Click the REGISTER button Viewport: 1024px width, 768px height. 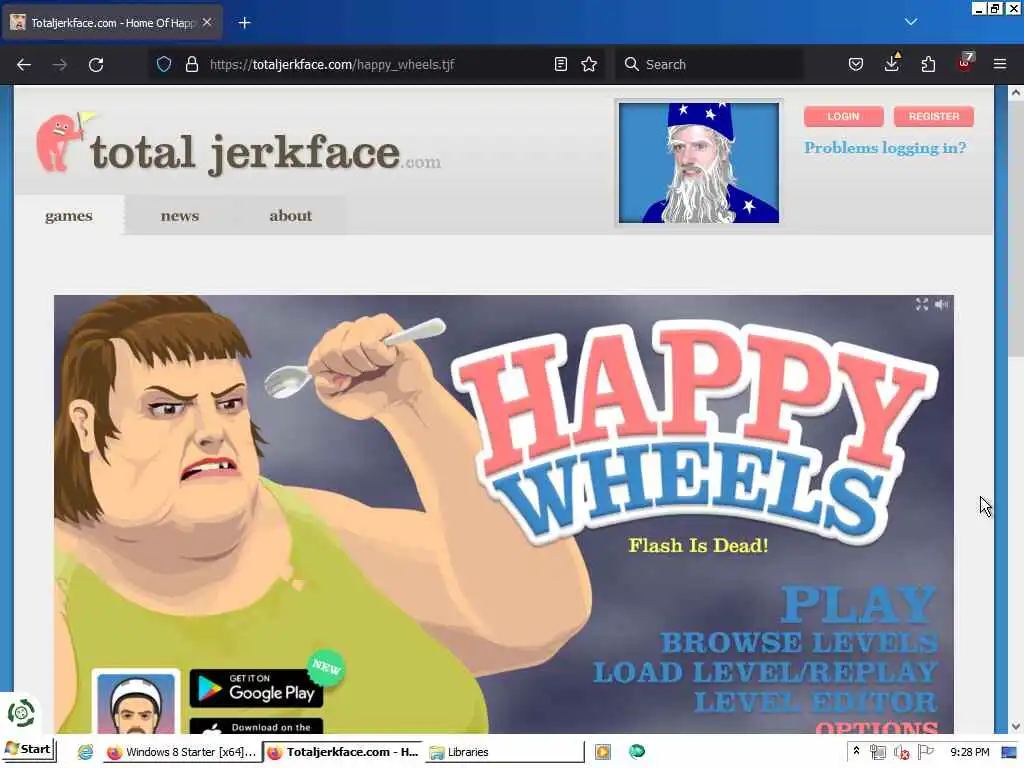[934, 116]
